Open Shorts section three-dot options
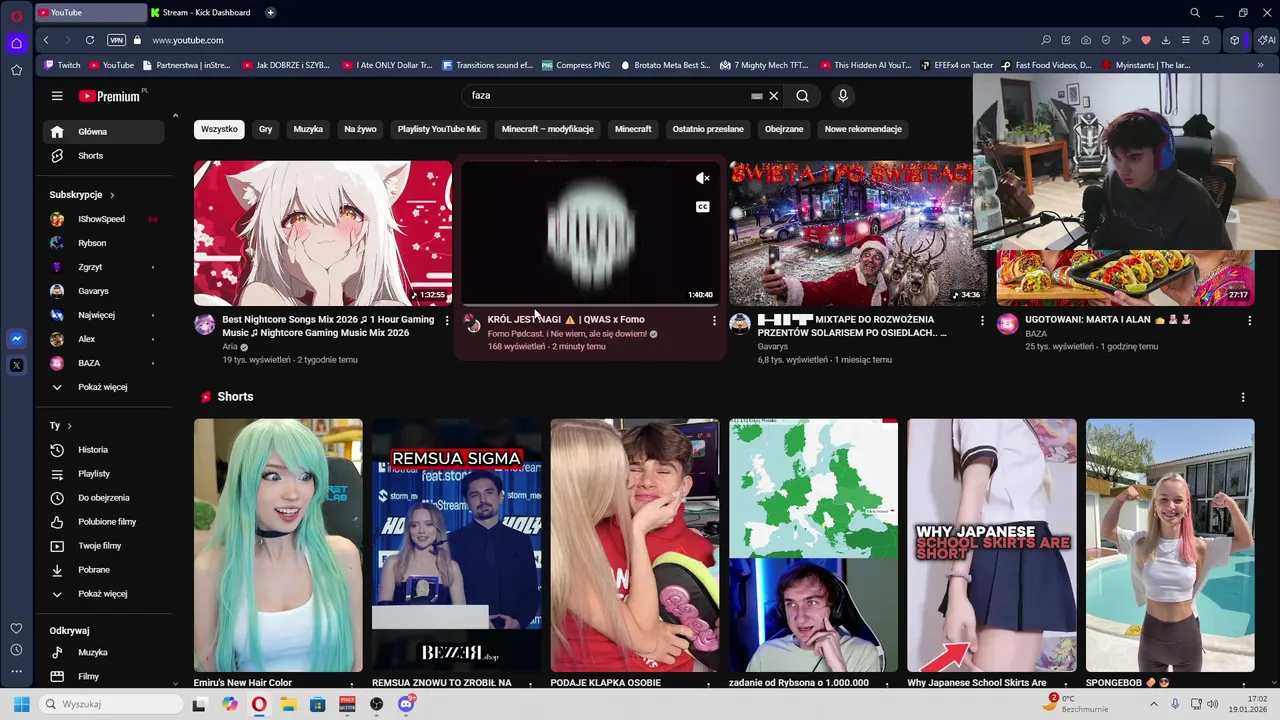This screenshot has height=720, width=1280. click(x=1243, y=397)
